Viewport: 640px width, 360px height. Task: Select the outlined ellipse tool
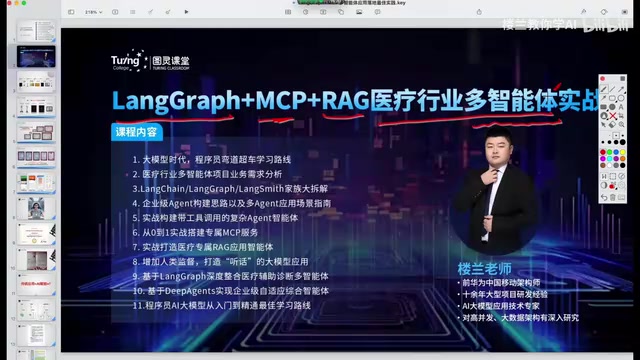[621, 98]
